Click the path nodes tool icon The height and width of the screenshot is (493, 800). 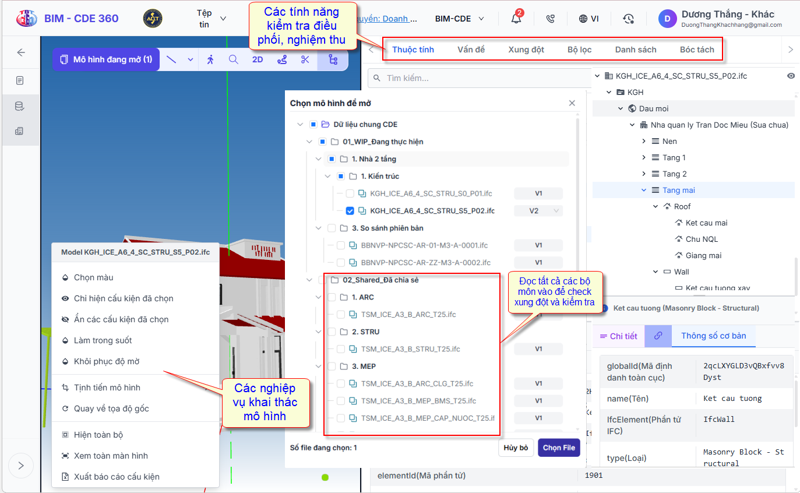pos(282,60)
